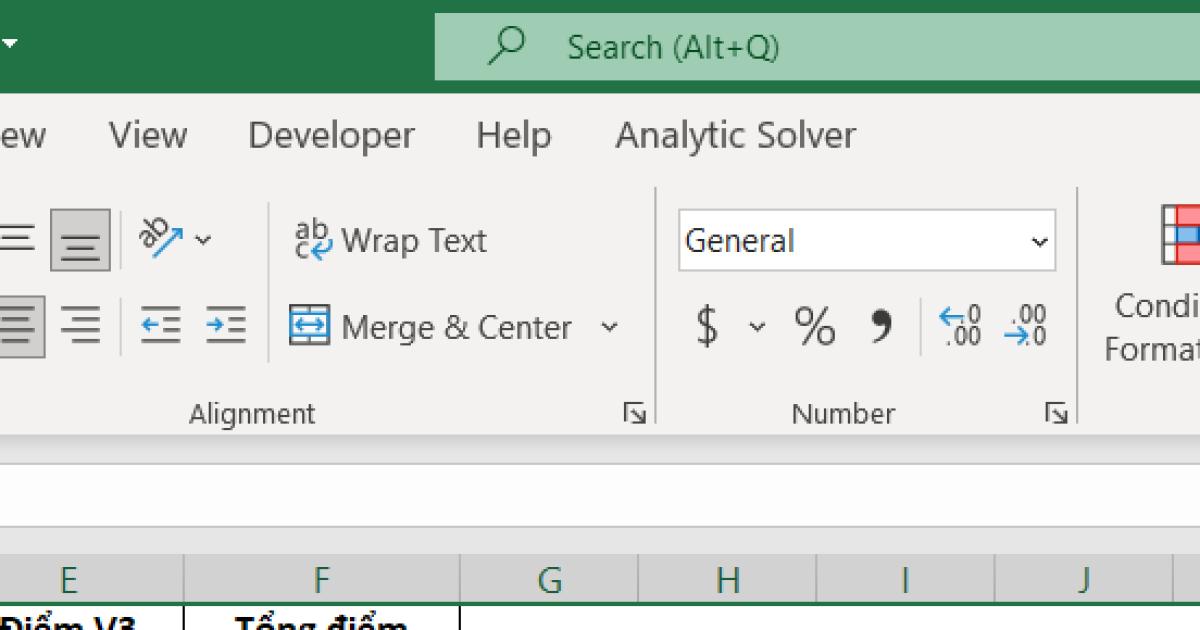Open the Analytic Solver tab
This screenshot has height=630, width=1200.
coord(735,135)
